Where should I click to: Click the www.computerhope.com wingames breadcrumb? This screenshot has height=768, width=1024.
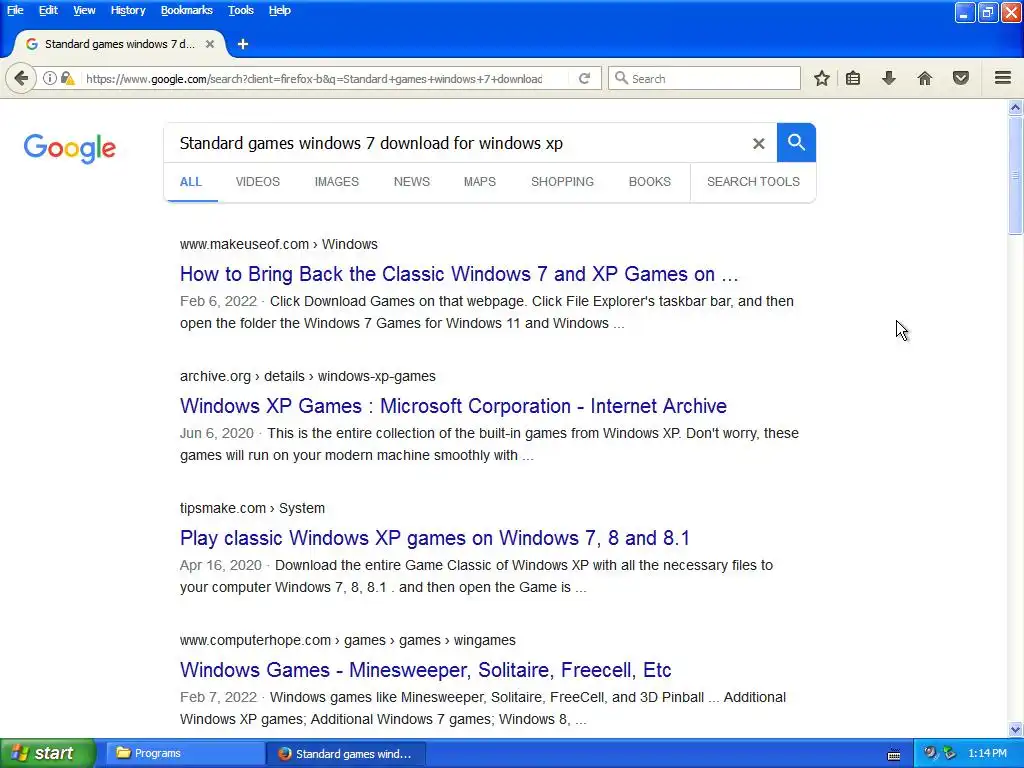tap(348, 640)
